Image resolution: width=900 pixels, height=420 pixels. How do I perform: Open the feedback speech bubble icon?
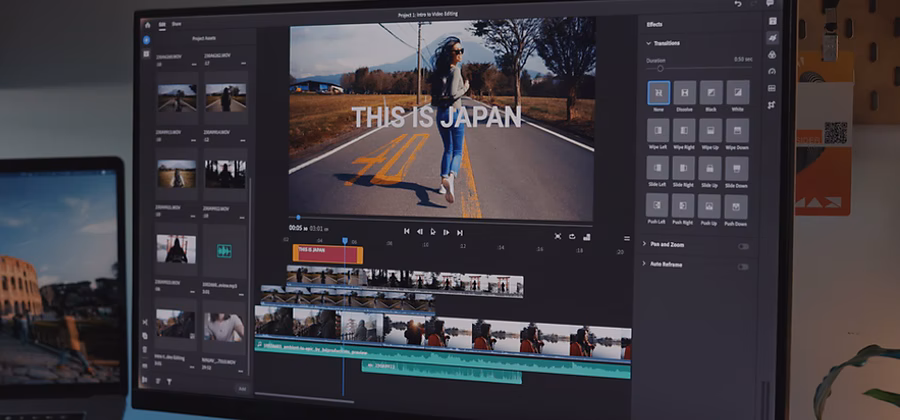770,3
